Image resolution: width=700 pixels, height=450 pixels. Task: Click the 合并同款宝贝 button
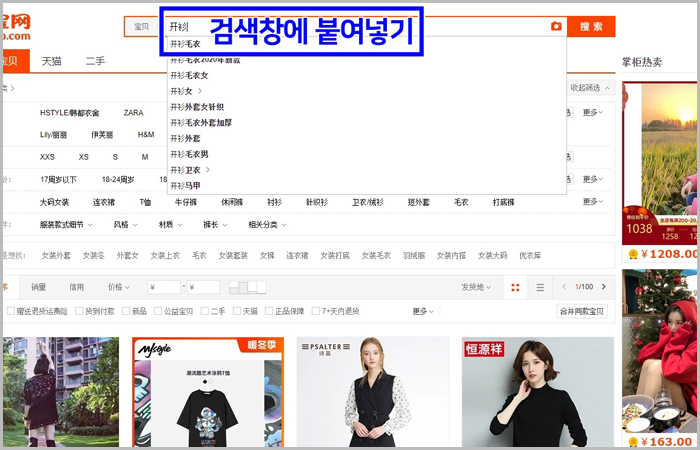[582, 311]
